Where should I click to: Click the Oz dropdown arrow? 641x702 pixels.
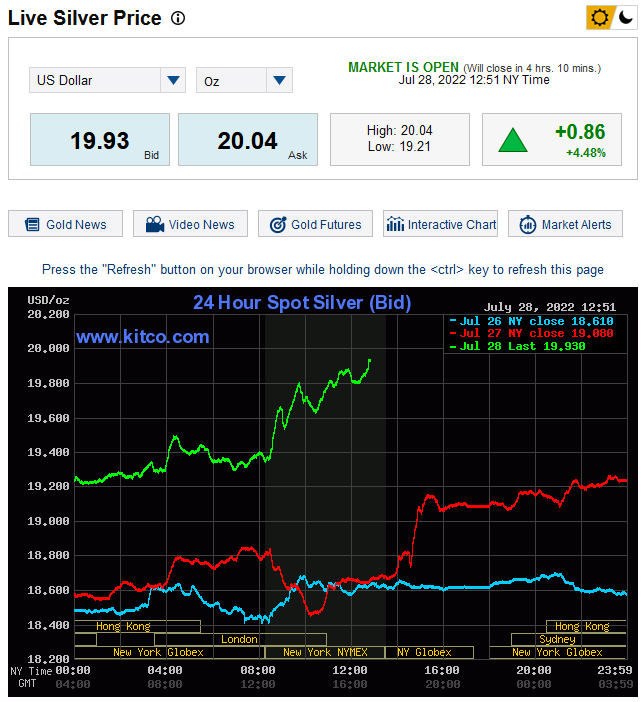(279, 80)
